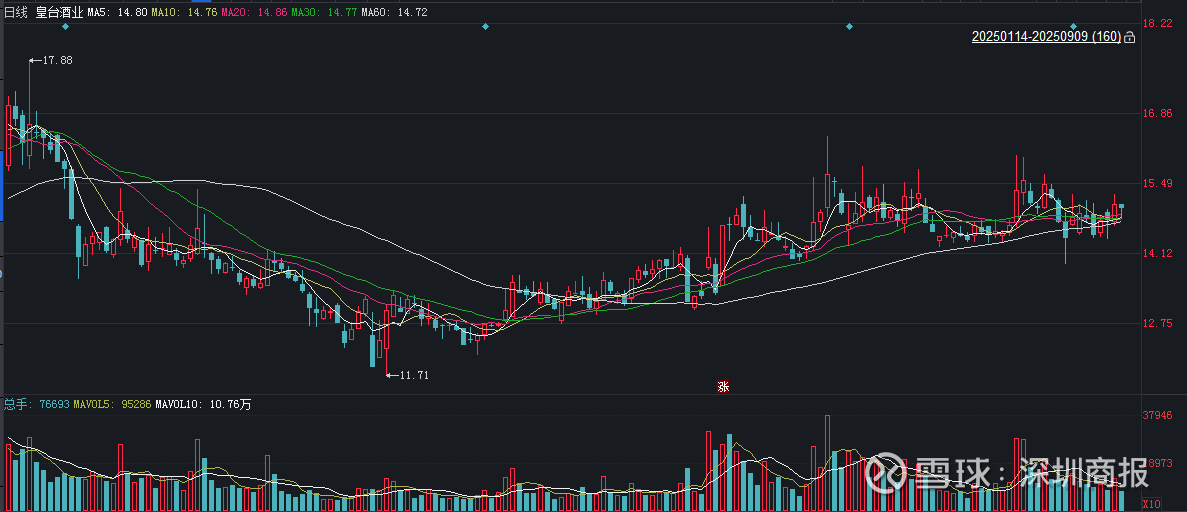Click the MA60: 14.72 indicator label
Viewport: 1187px width, 512px height.
(x=394, y=13)
